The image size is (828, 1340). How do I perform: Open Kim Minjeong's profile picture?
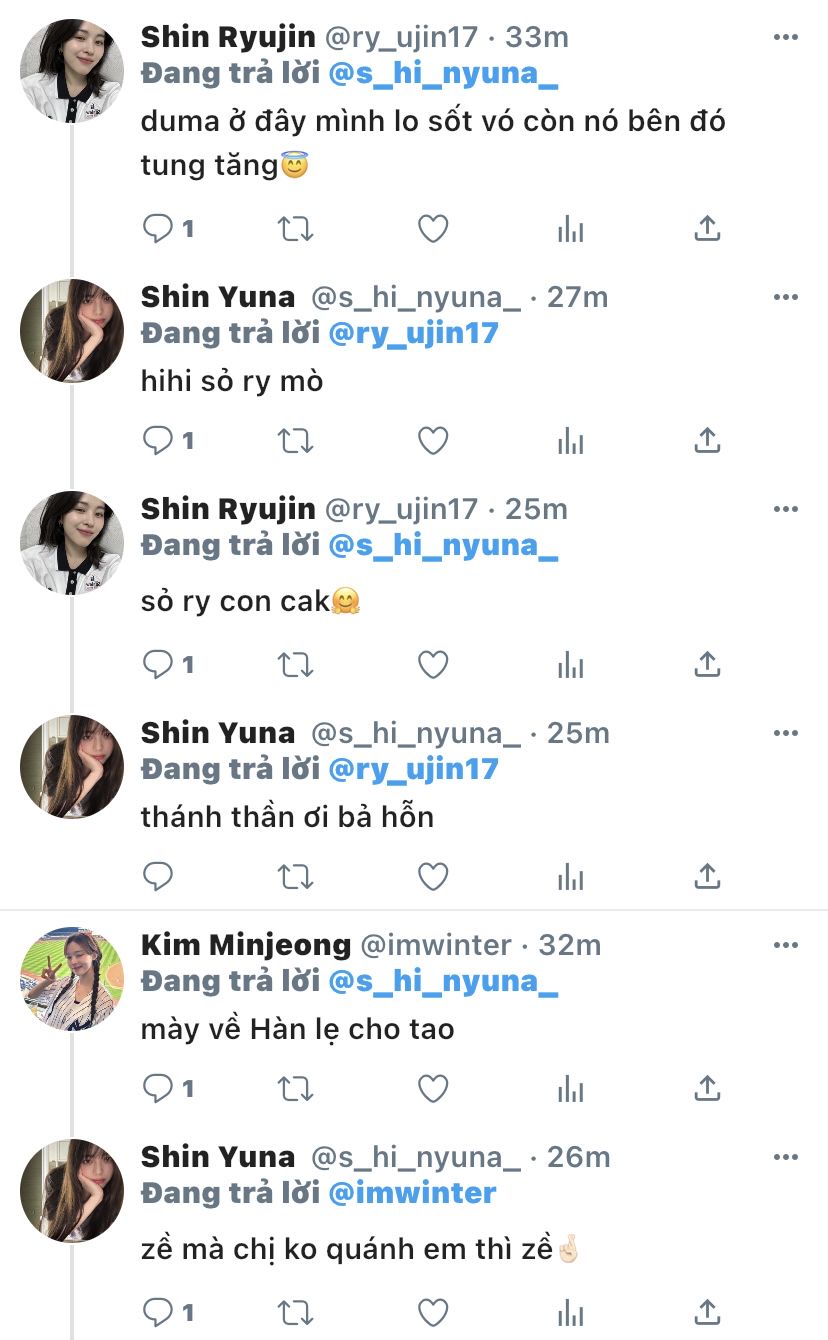click(71, 978)
